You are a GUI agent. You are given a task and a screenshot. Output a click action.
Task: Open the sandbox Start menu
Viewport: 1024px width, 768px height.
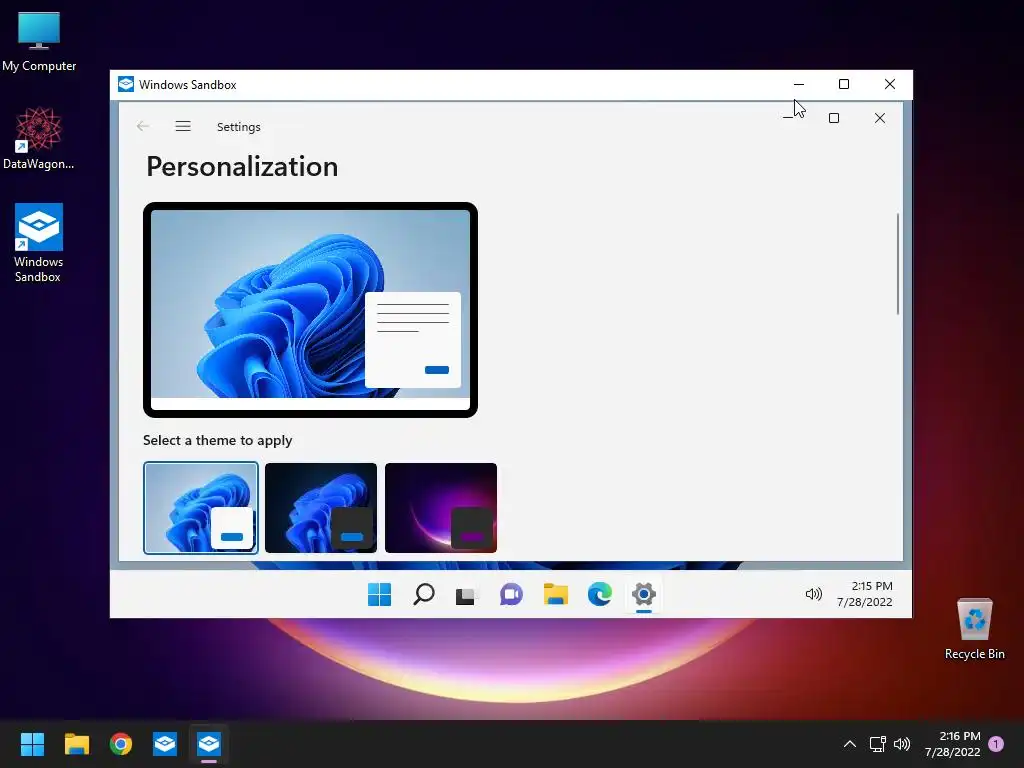coord(379,594)
